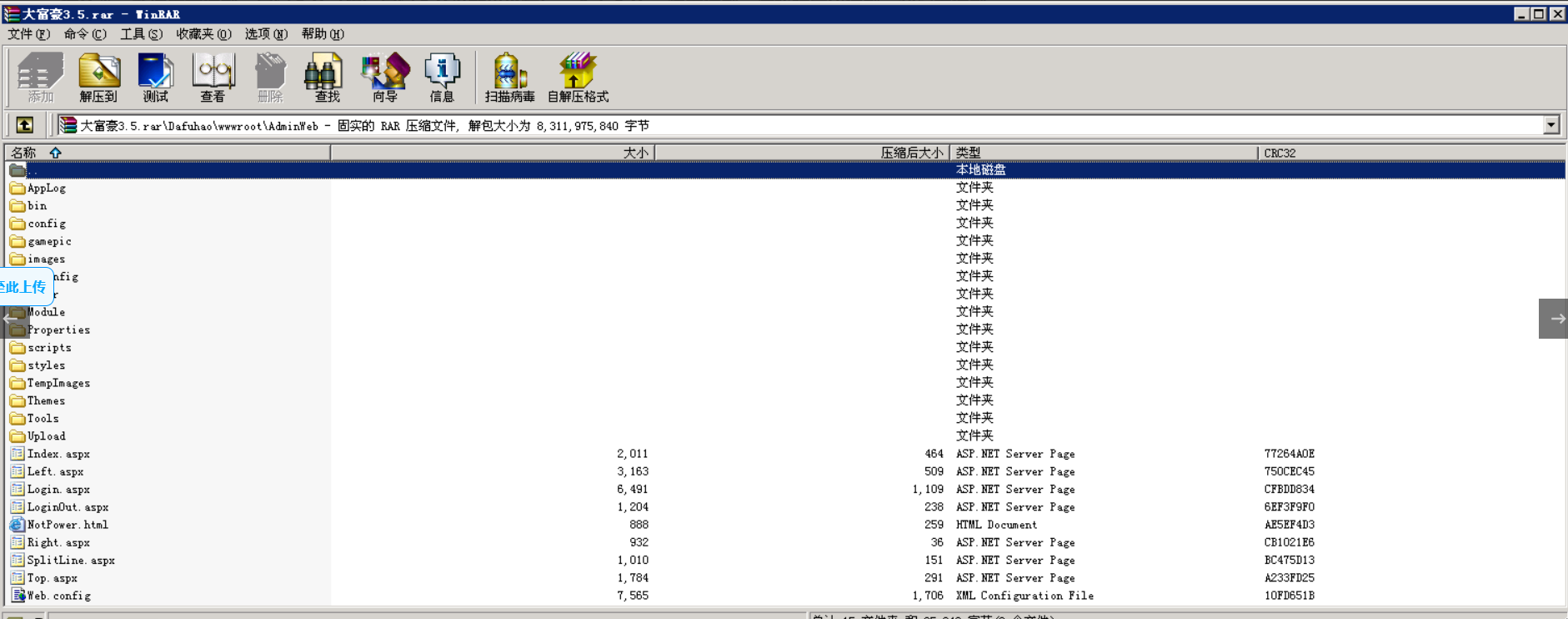Open the Favorites (收藏夹) menu
Screen dimensions: 1568x619
(203, 34)
